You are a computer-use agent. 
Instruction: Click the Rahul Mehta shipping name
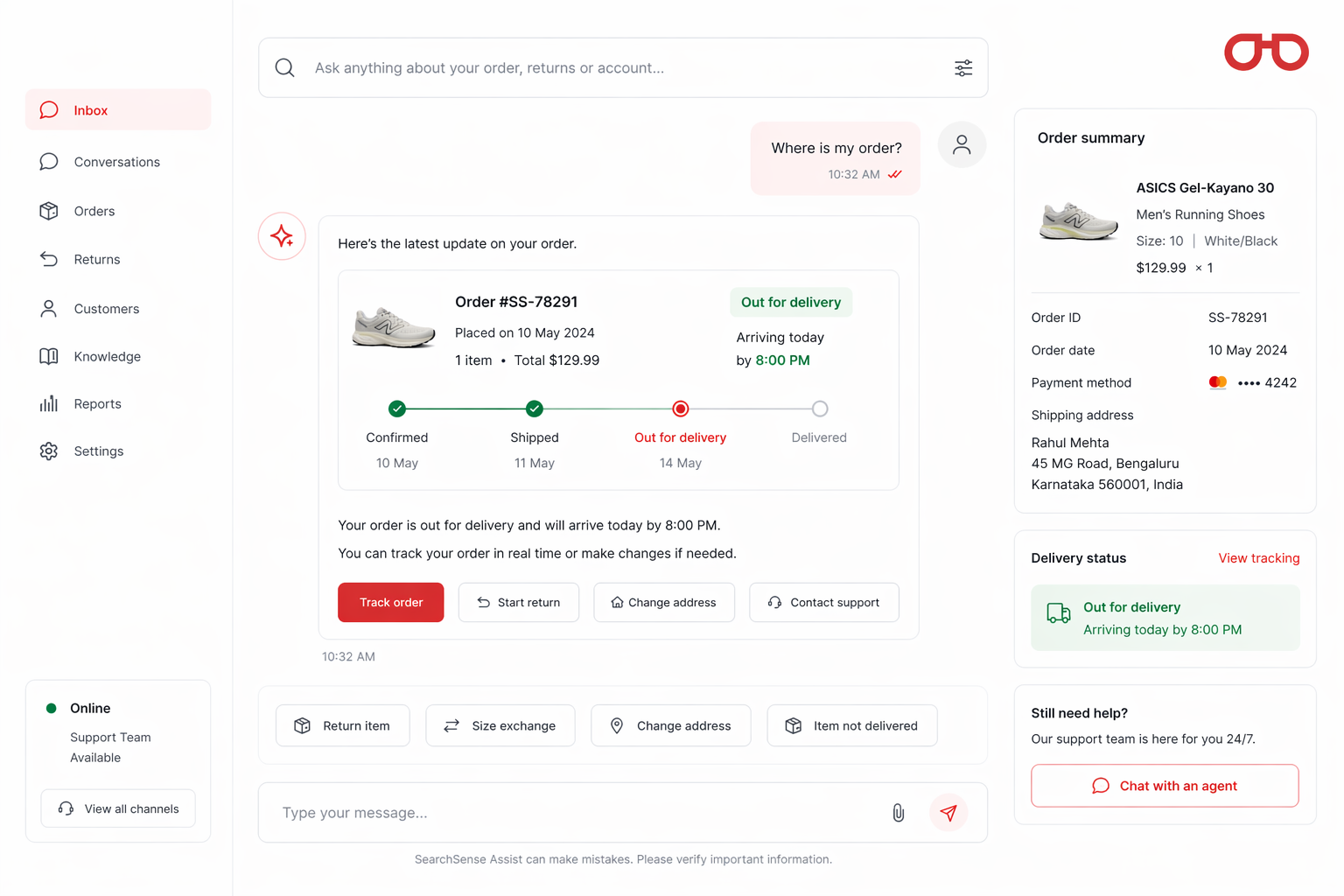pos(1070,443)
